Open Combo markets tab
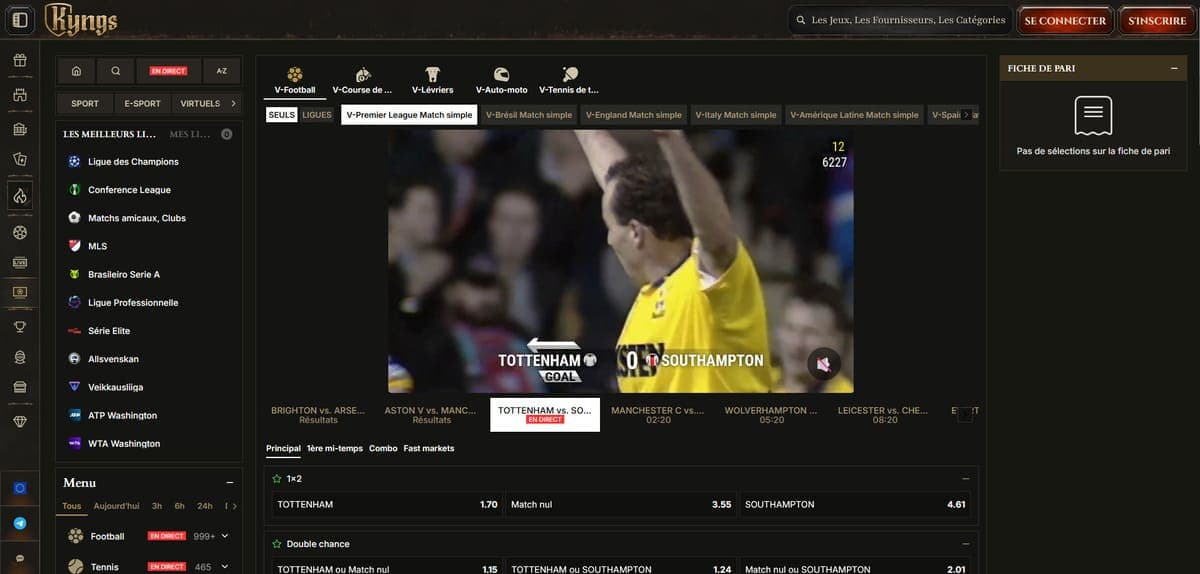This screenshot has height=574, width=1200. click(x=383, y=448)
